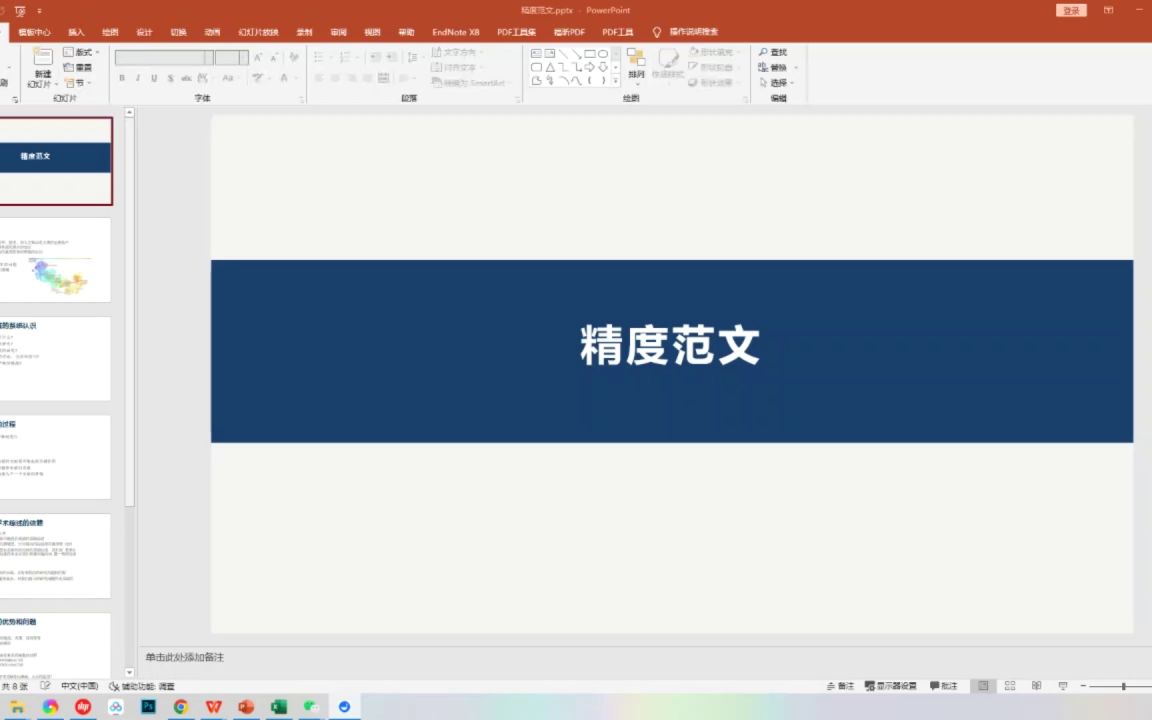The height and width of the screenshot is (720, 1152).
Task: Select the oval shape in the shapes gallery
Action: tap(605, 54)
